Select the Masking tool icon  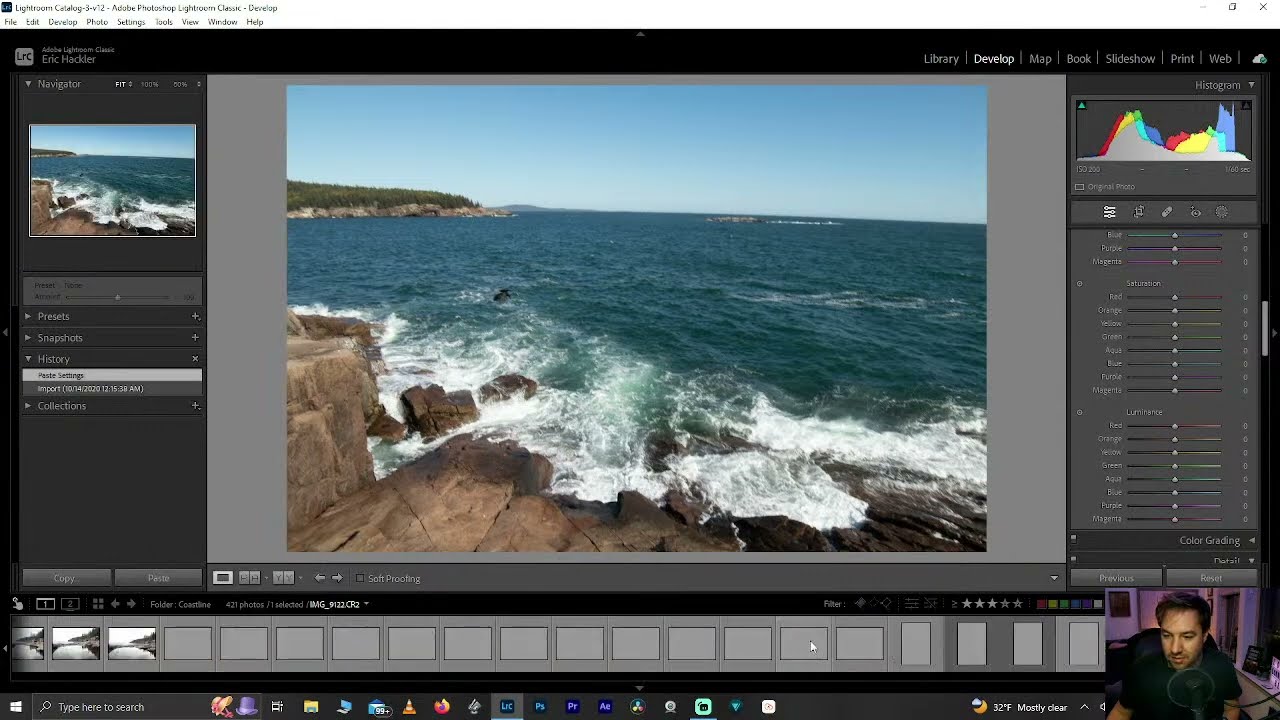pyautogui.click(x=1222, y=212)
